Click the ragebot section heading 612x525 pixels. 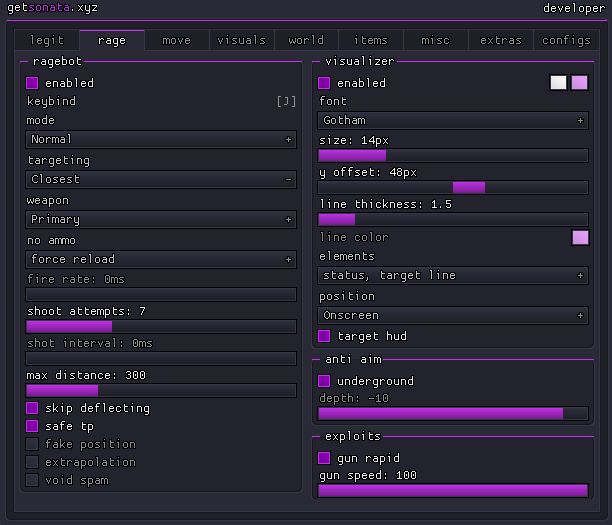point(57,61)
